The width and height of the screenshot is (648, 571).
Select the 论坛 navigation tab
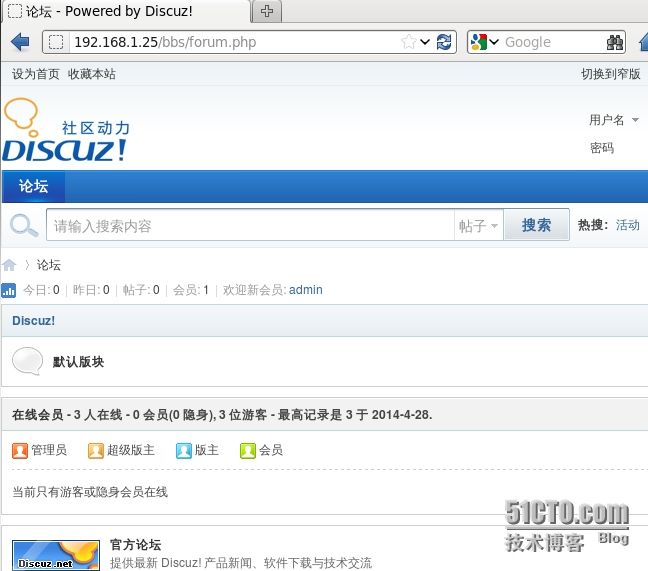pyautogui.click(x=33, y=186)
